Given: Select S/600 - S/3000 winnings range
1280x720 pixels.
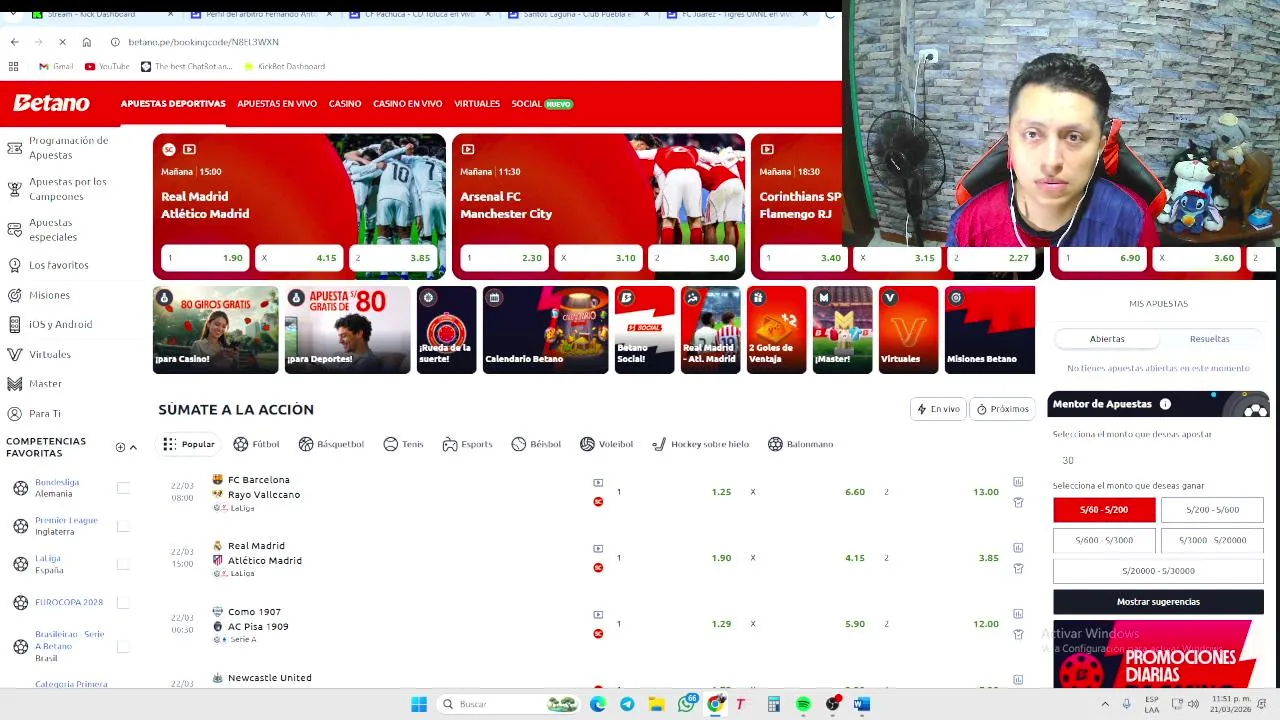Looking at the screenshot, I should [x=1104, y=540].
